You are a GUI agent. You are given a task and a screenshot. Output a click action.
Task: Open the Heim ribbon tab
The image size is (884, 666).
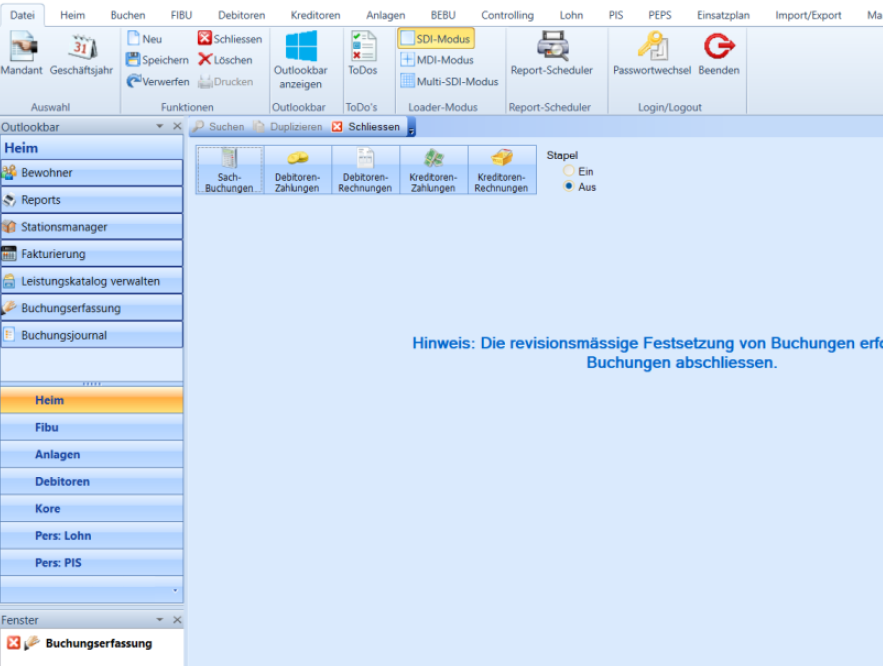pyautogui.click(x=73, y=15)
